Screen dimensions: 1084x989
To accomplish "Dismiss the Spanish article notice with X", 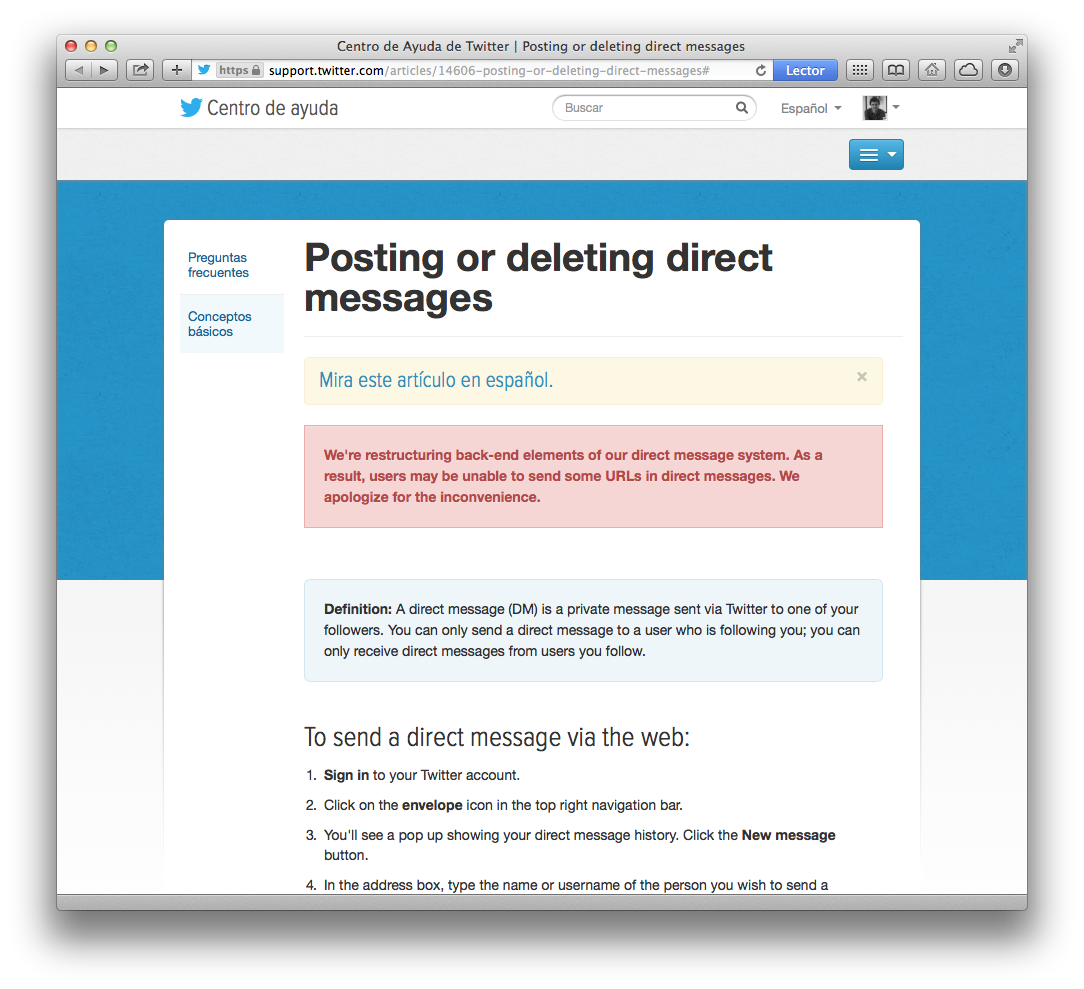I will (x=862, y=377).
